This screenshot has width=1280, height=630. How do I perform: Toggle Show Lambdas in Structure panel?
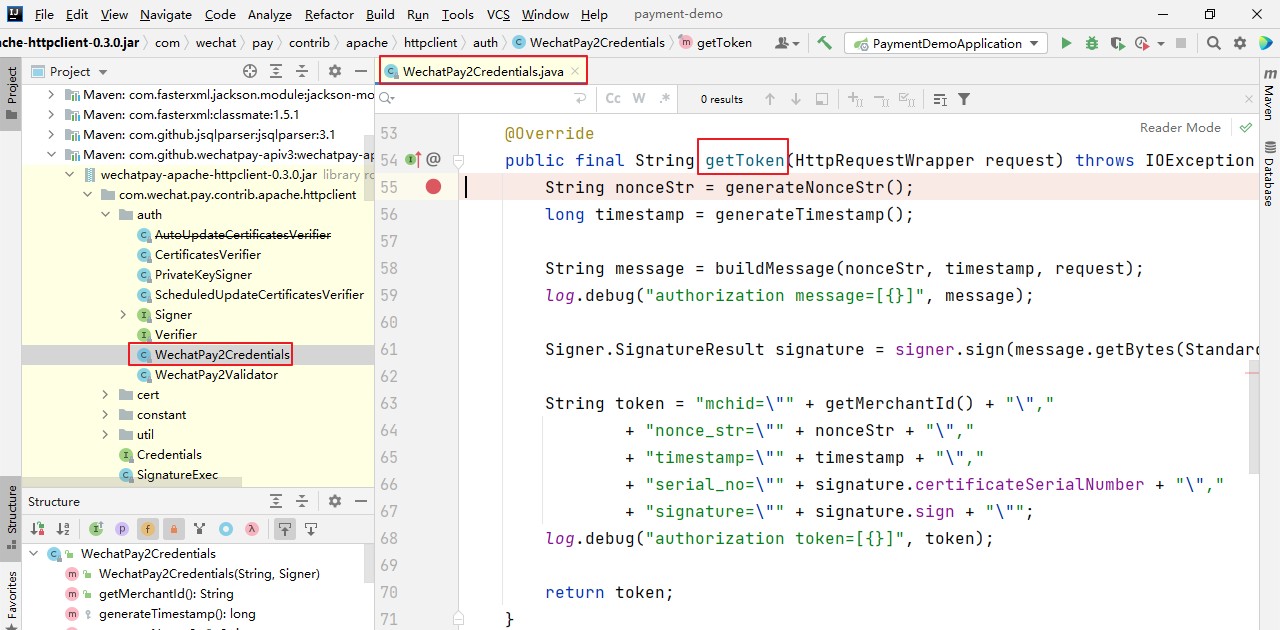253,529
